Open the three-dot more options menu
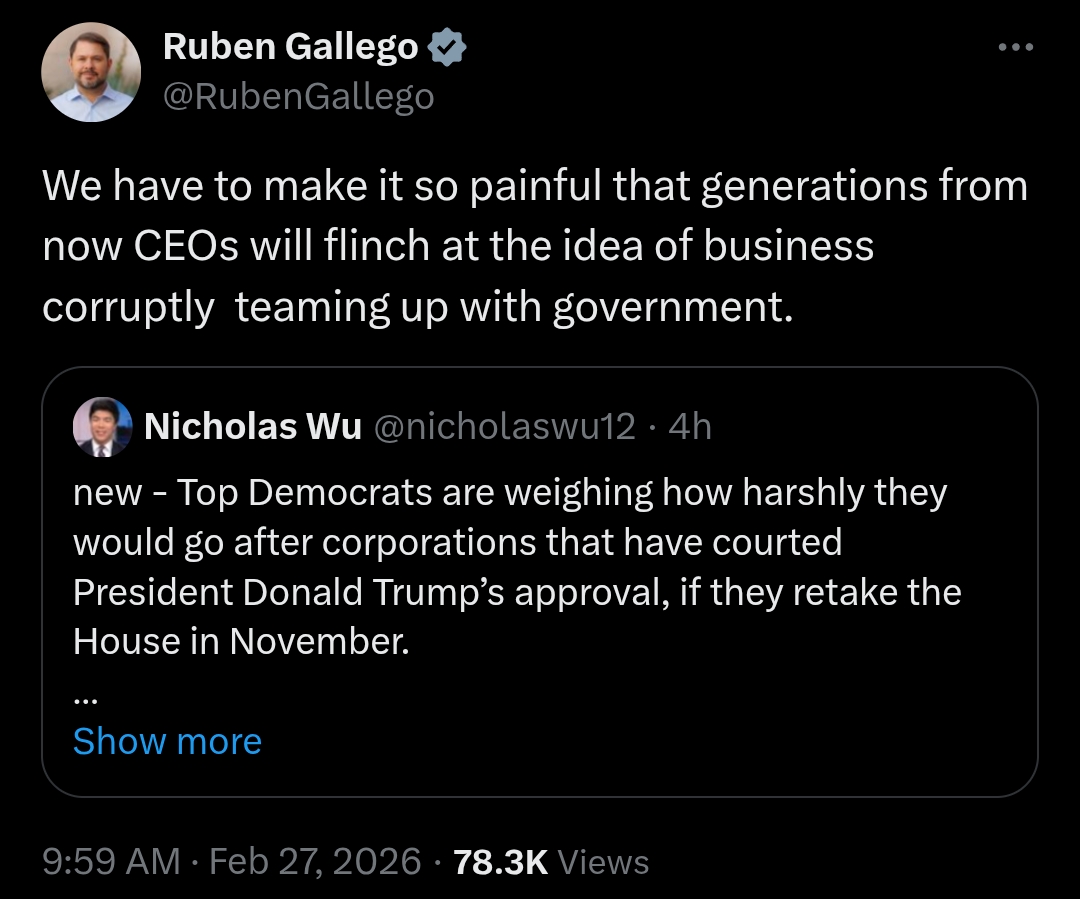 pos(1015,48)
